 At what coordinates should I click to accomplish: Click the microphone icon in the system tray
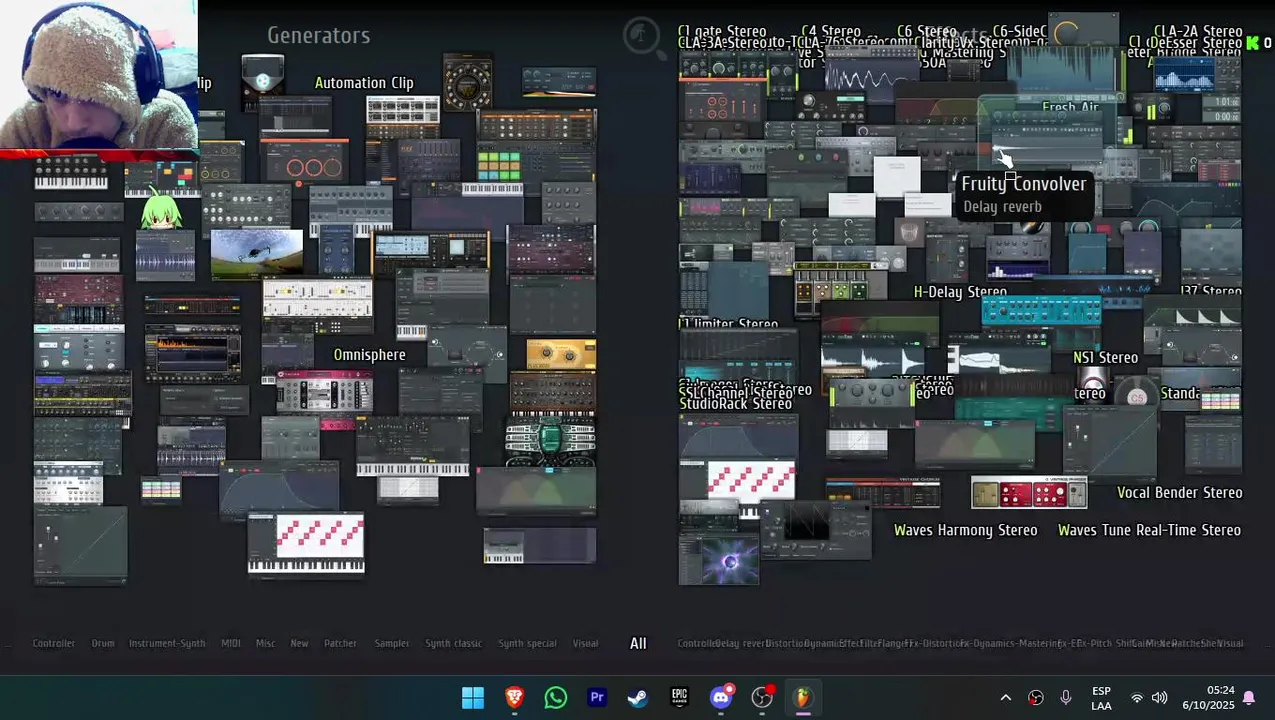pos(1066,698)
